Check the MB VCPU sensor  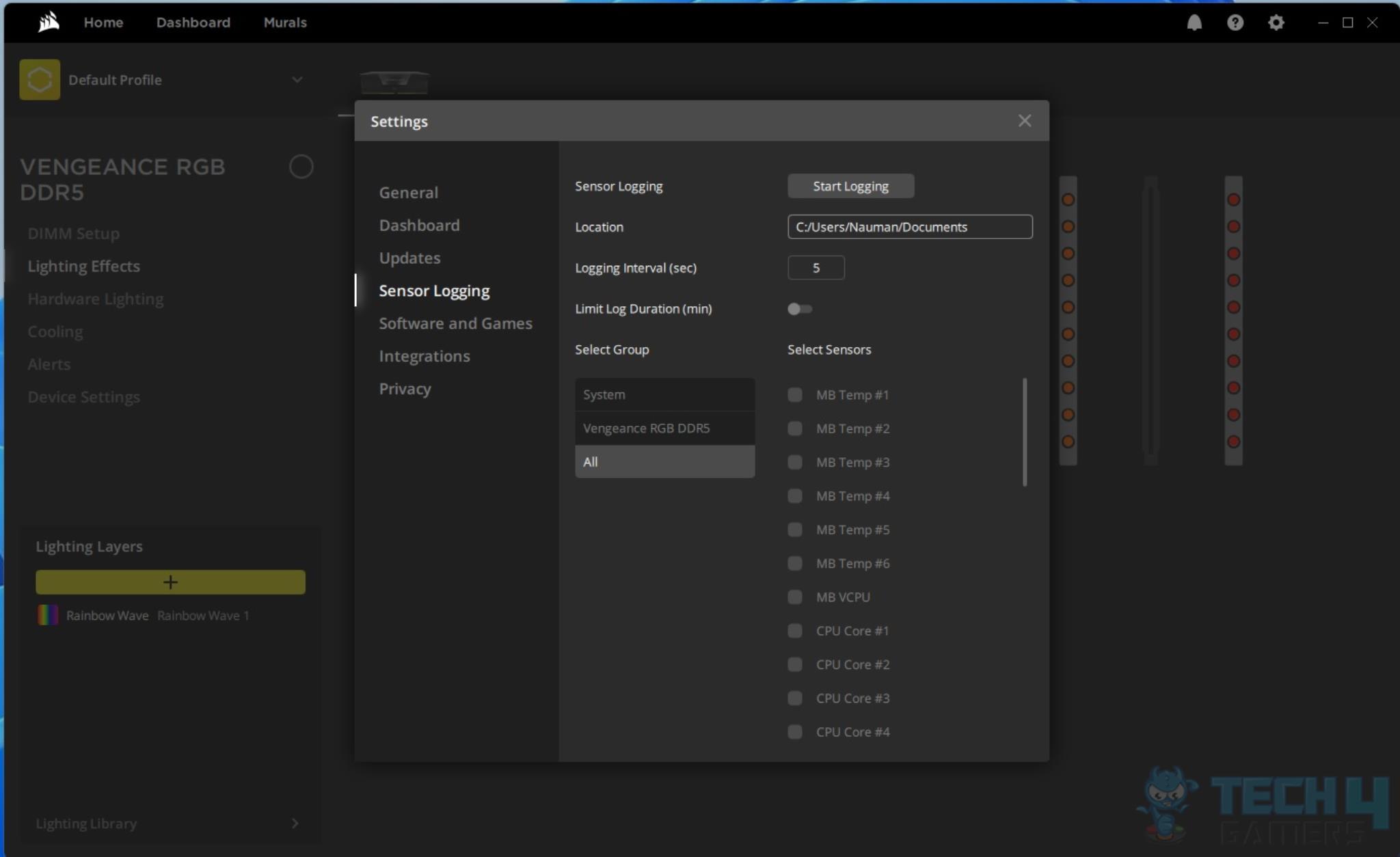click(794, 597)
